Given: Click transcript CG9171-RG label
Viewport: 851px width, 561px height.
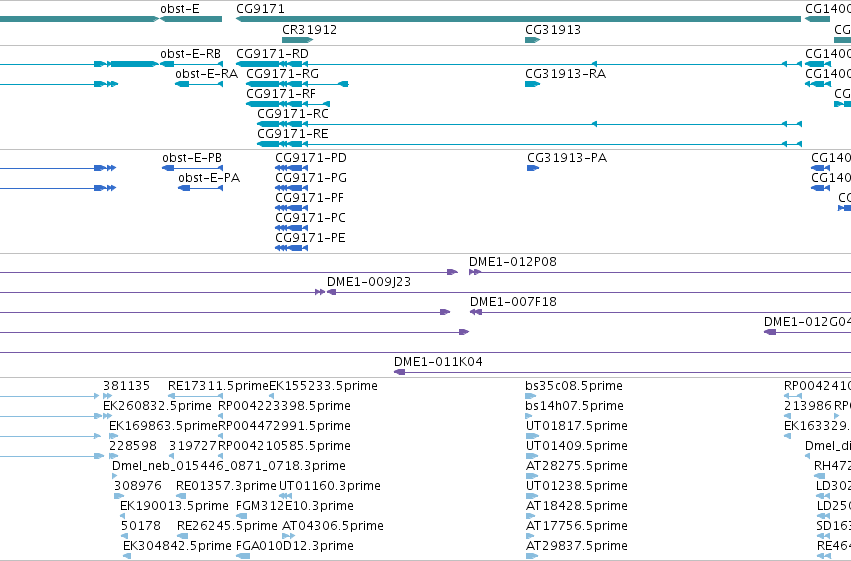Looking at the screenshot, I should click(282, 74).
